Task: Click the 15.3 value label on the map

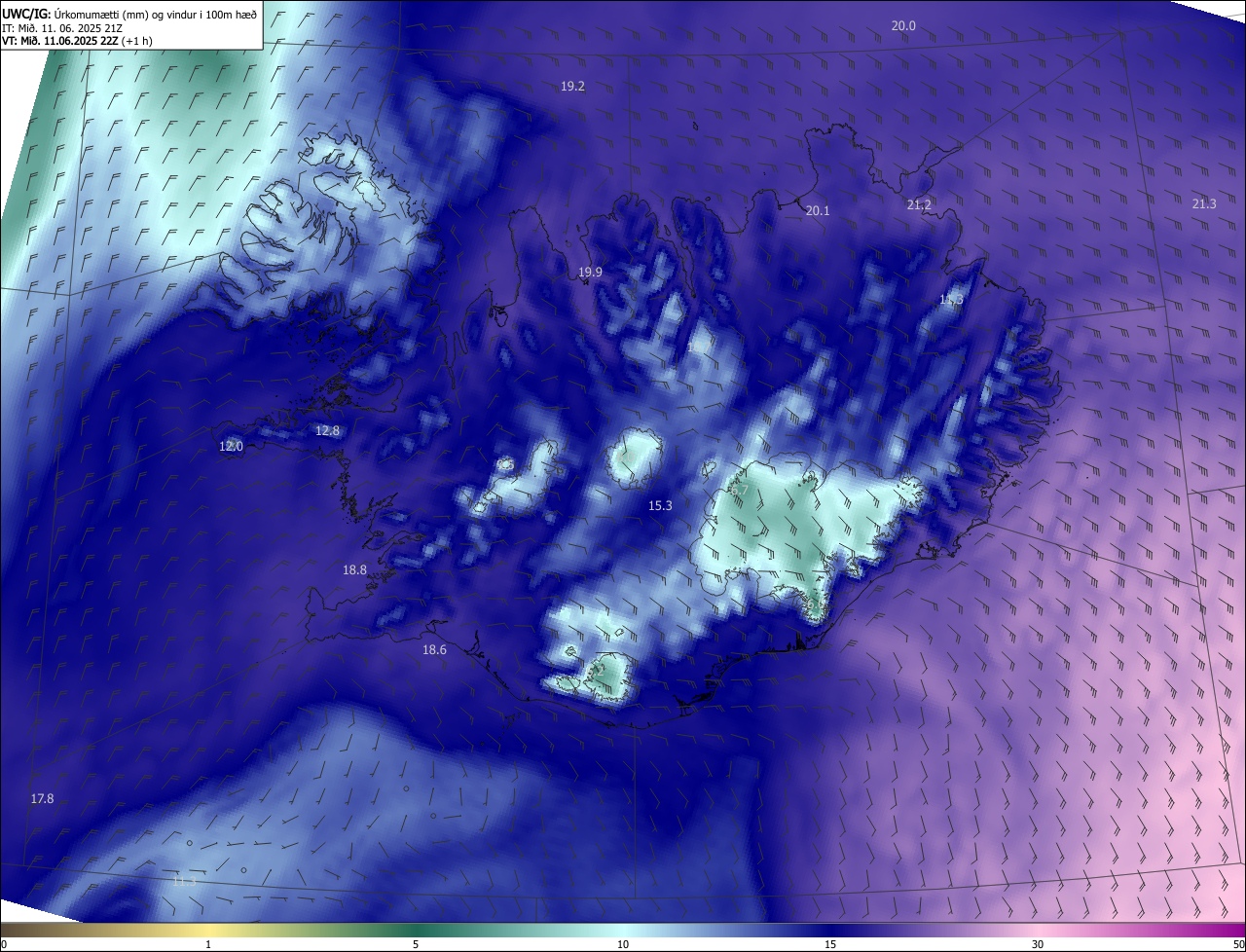Action: (x=660, y=505)
